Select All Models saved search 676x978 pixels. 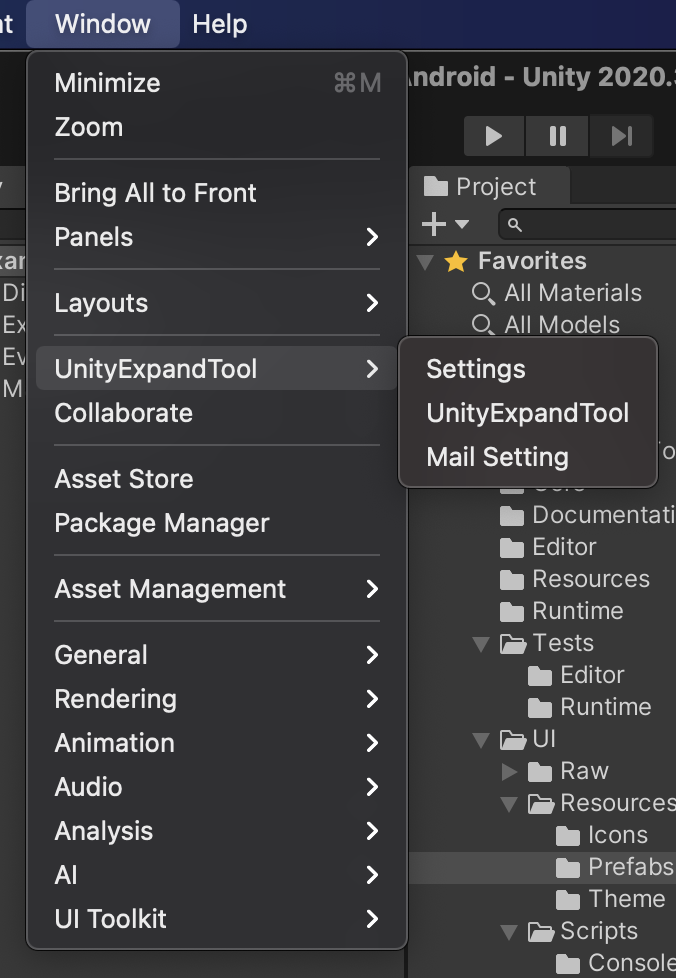[562, 324]
